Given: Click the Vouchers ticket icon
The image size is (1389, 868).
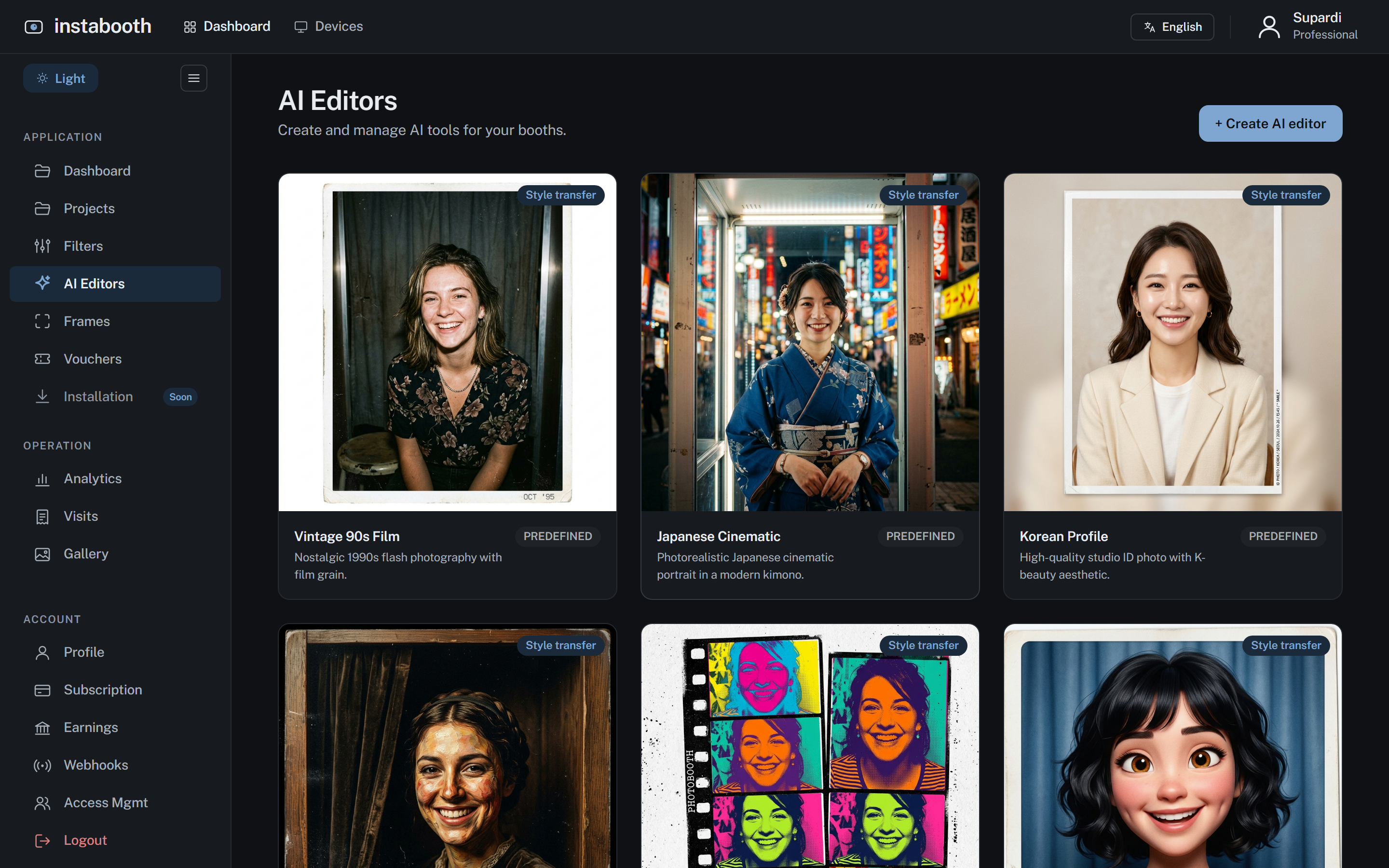Looking at the screenshot, I should [x=42, y=359].
